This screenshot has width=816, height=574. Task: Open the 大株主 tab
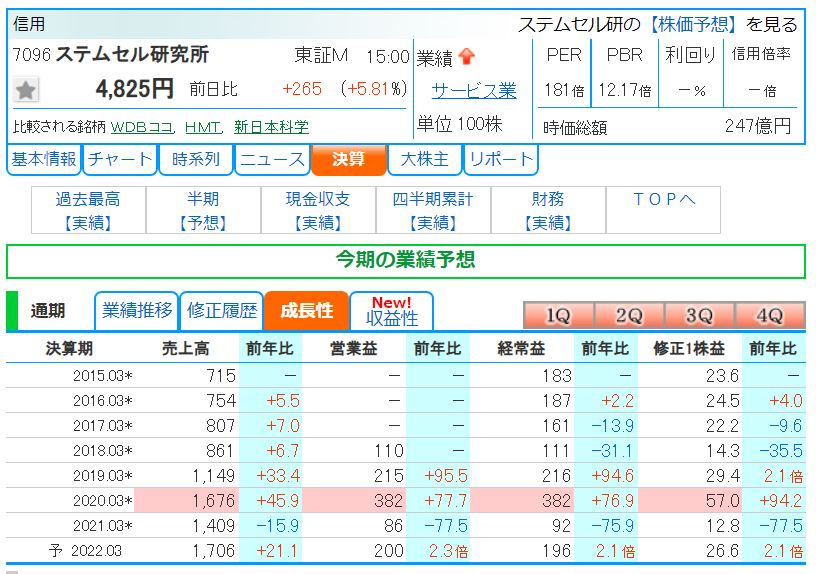coord(425,159)
